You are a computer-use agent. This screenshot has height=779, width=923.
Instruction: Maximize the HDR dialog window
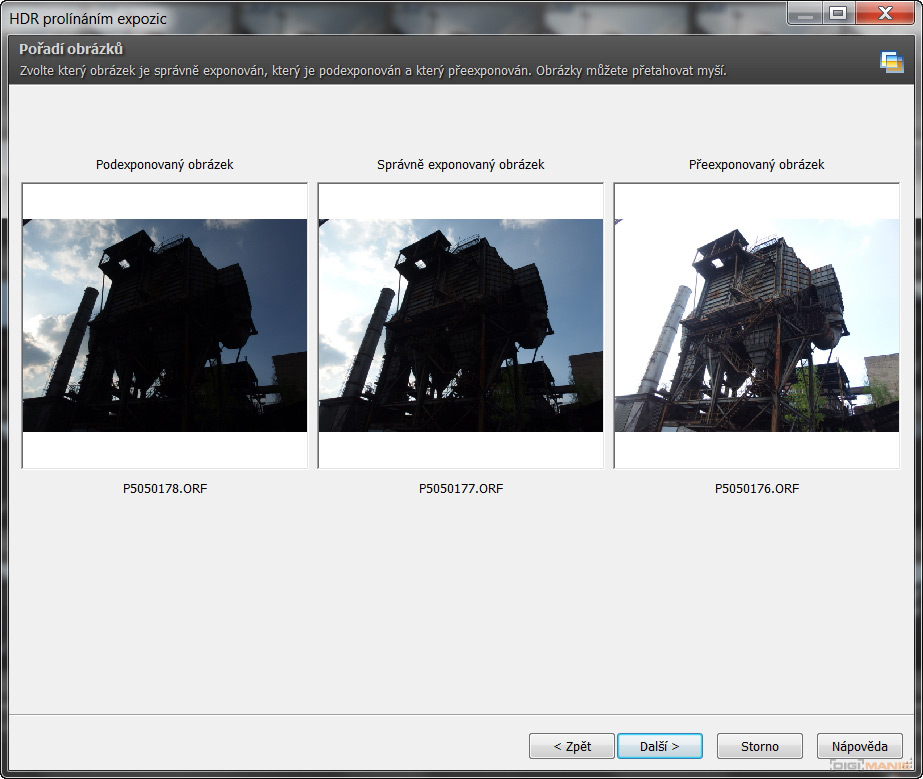tap(837, 14)
